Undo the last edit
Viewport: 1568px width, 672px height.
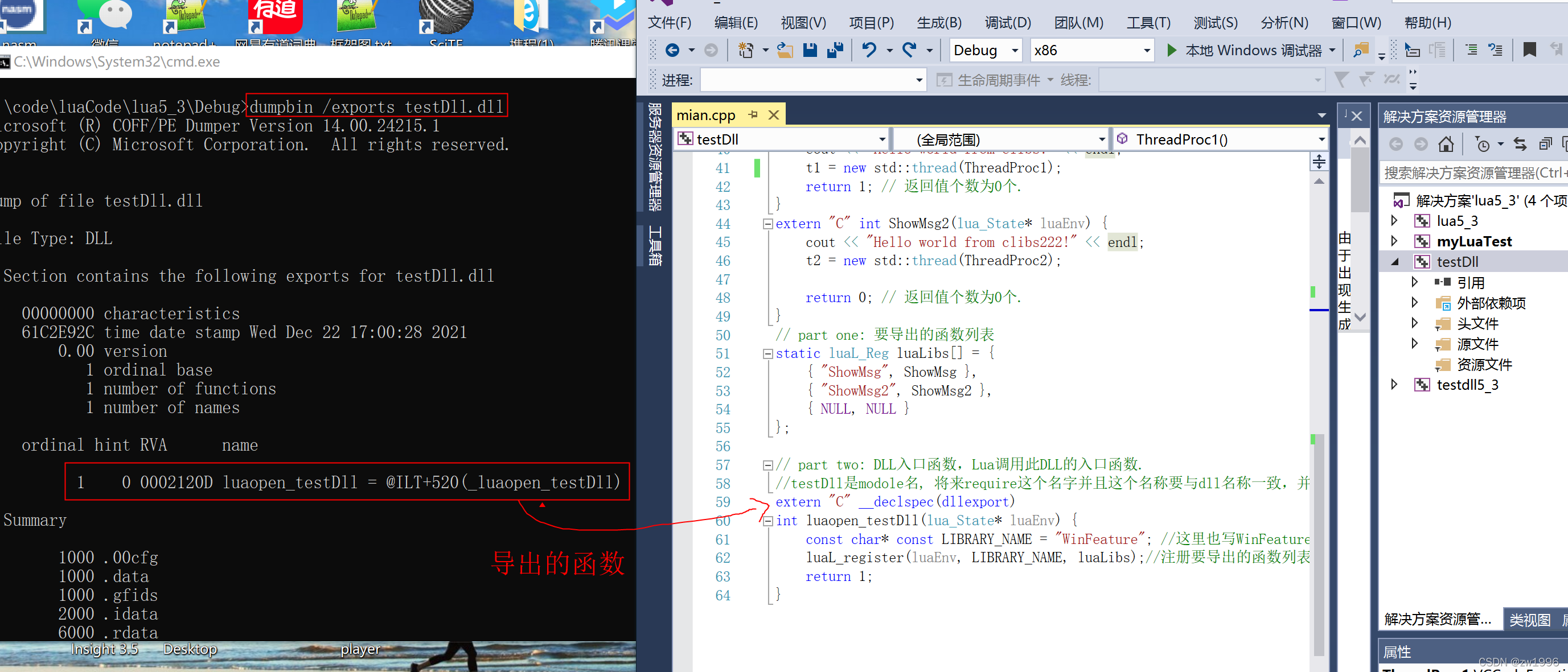[x=869, y=50]
